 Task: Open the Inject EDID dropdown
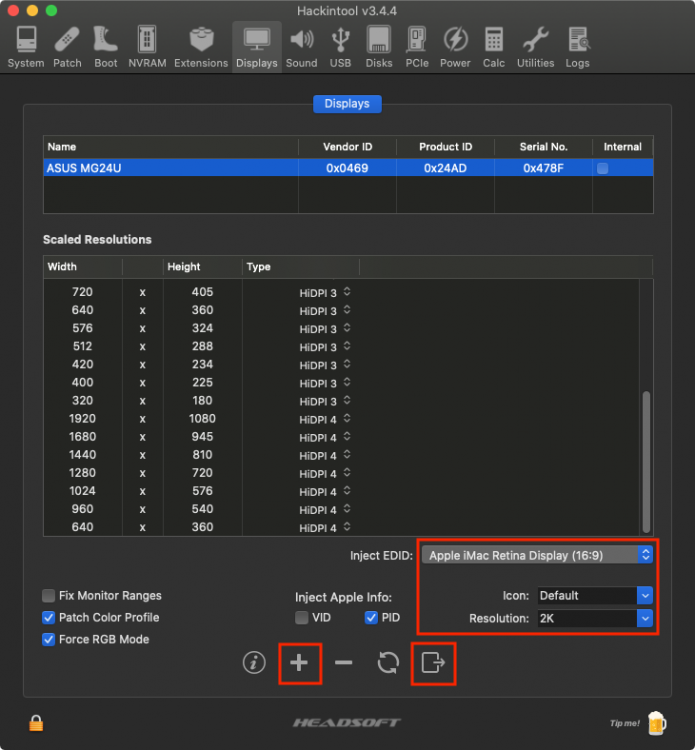538,555
